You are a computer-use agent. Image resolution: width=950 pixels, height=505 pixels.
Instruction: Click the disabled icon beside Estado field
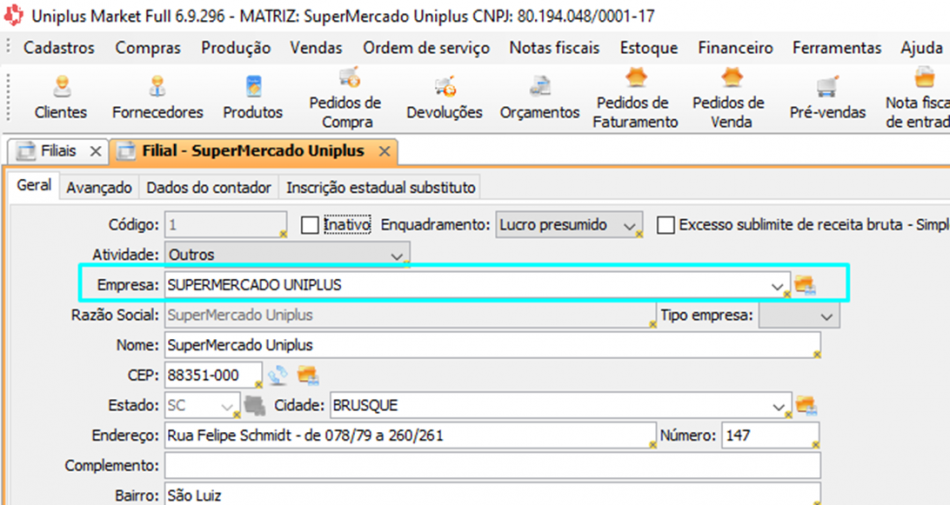pyautogui.click(x=255, y=405)
